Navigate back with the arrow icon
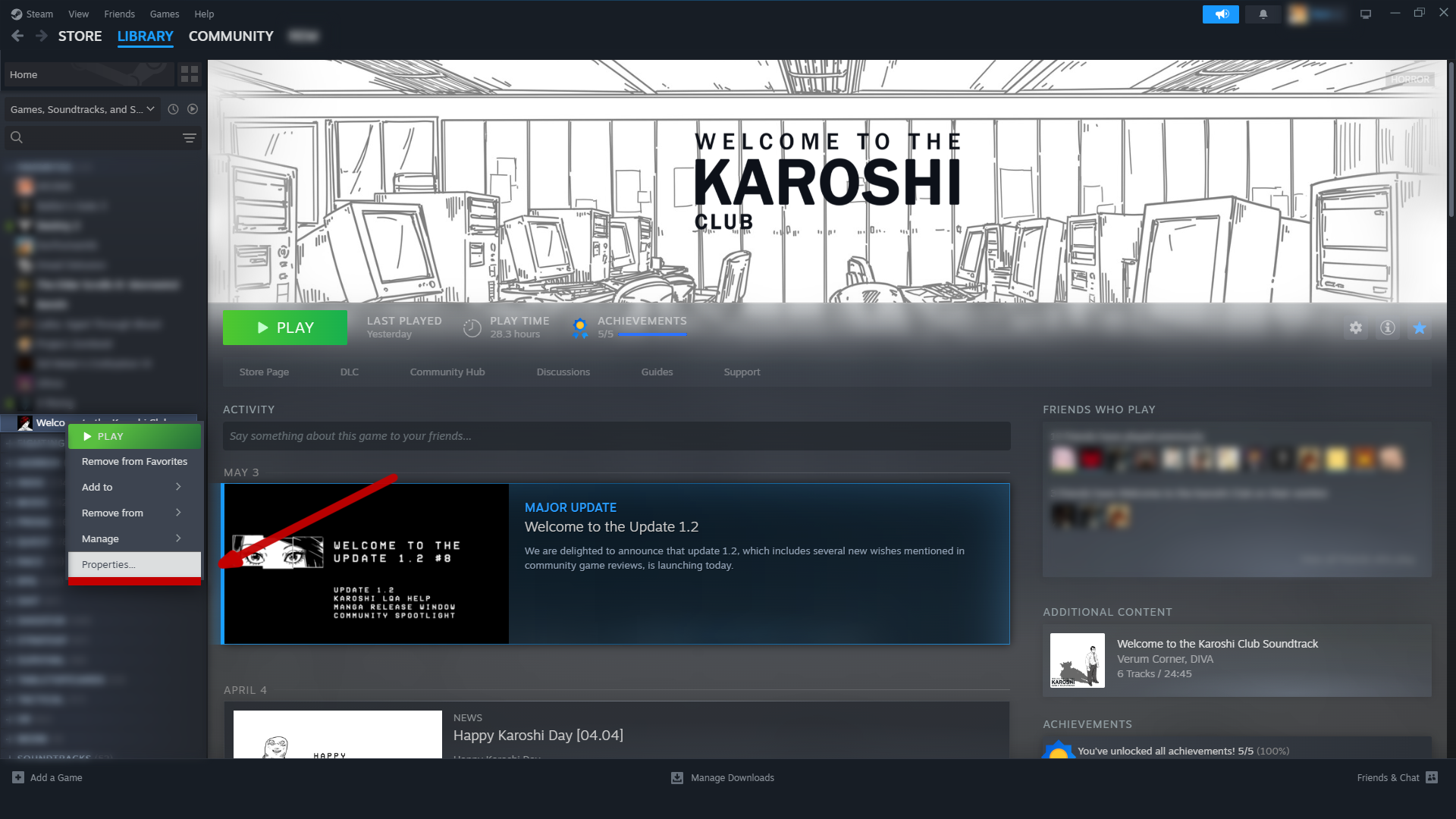The width and height of the screenshot is (1456, 819). [x=17, y=36]
